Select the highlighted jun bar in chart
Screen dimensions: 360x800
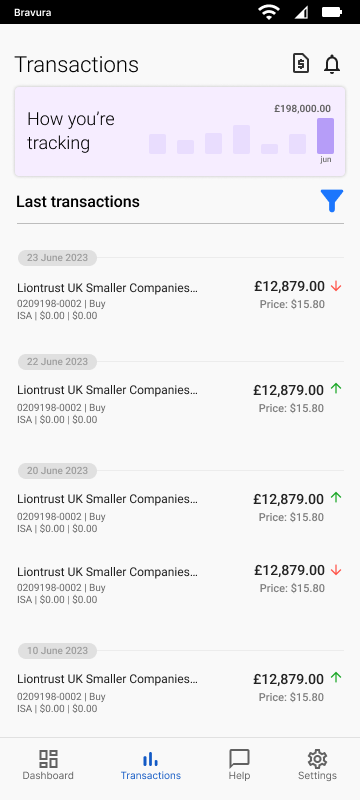pos(325,136)
